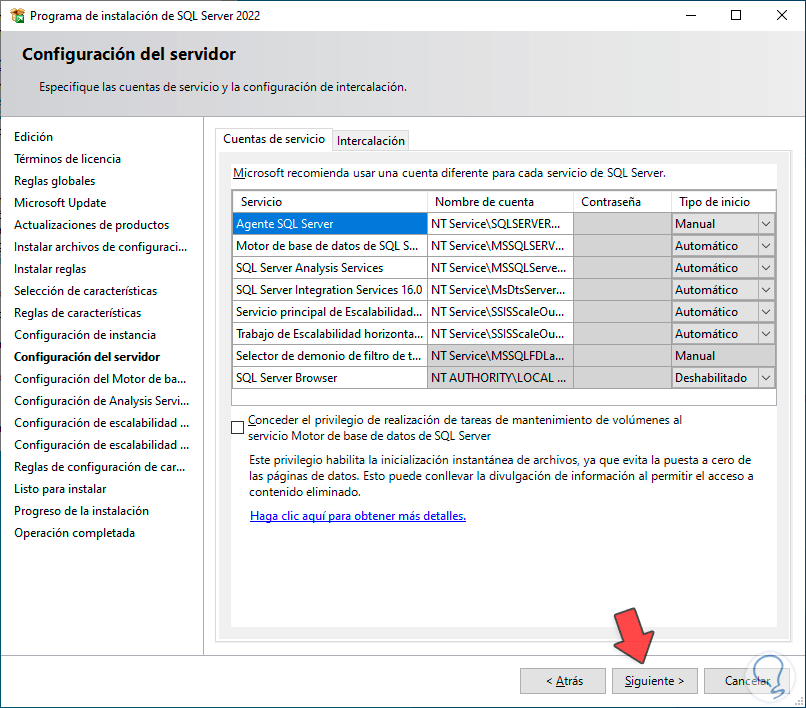Close the SQL Server setup window

(x=782, y=15)
